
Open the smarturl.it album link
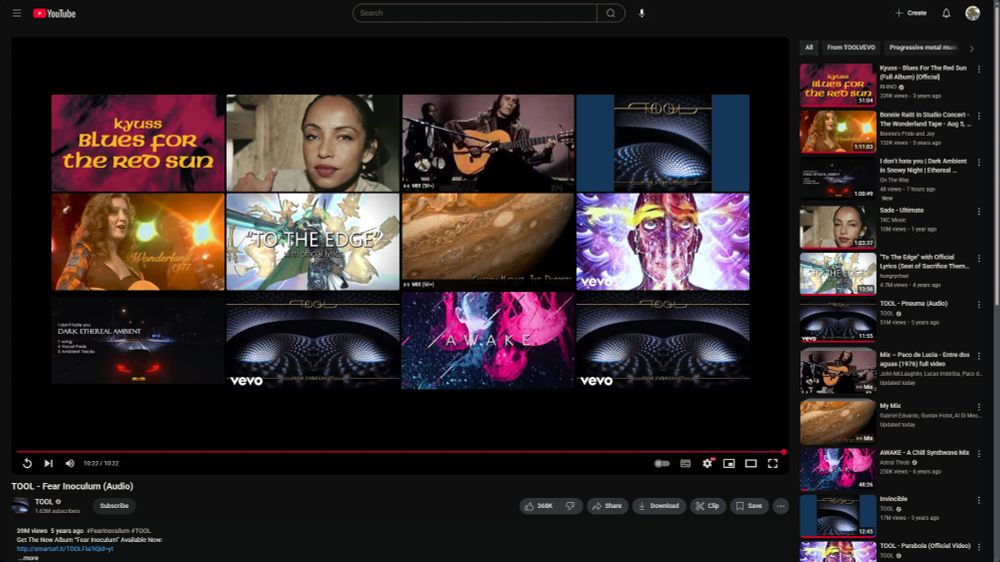coord(65,549)
